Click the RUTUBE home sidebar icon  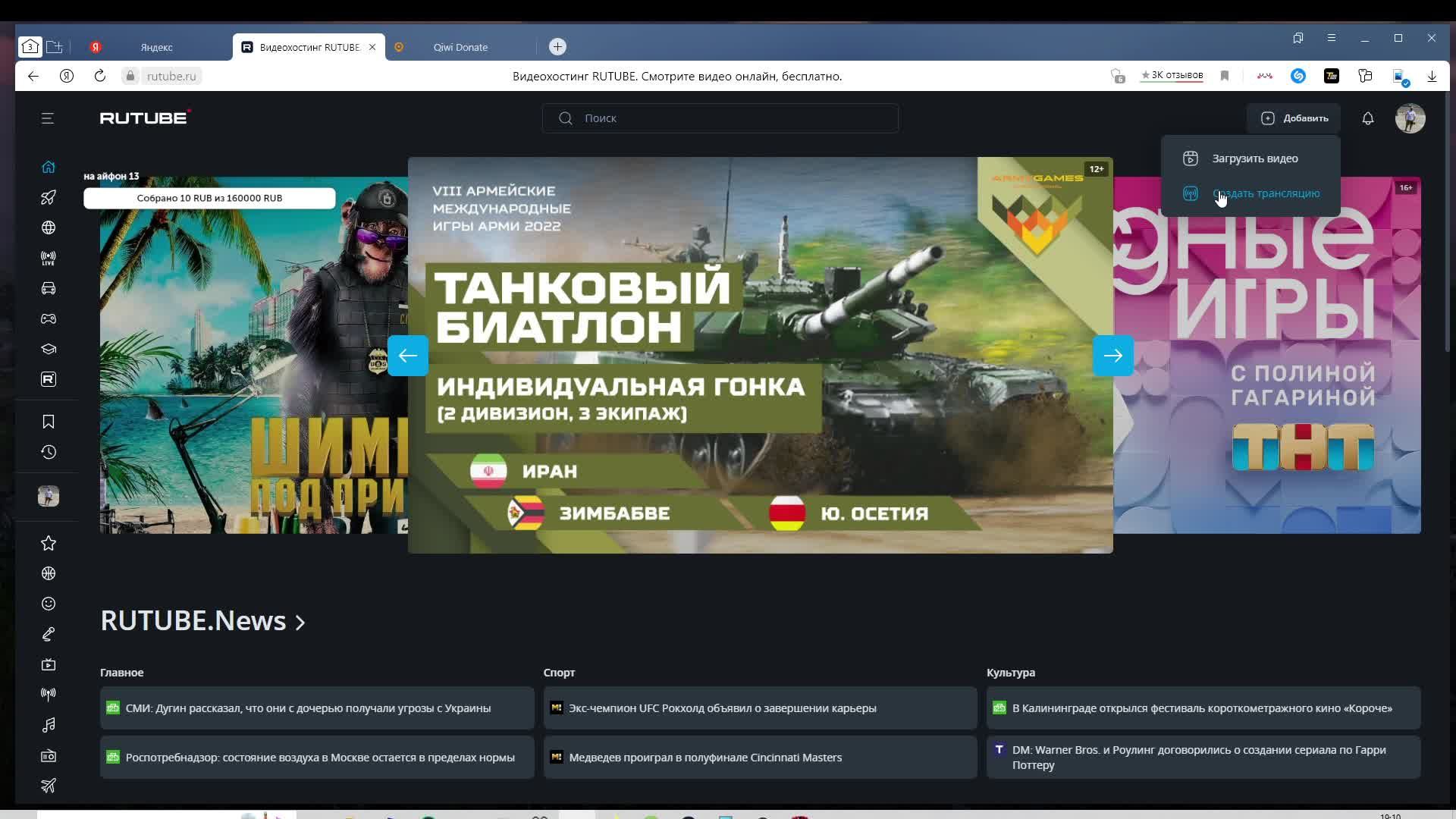point(49,167)
